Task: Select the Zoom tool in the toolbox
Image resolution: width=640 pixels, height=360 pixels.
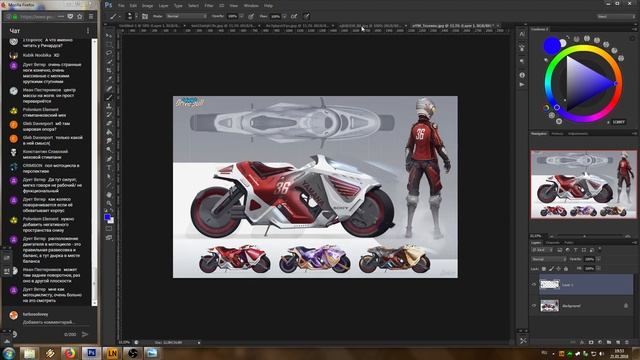Action: coord(109,203)
